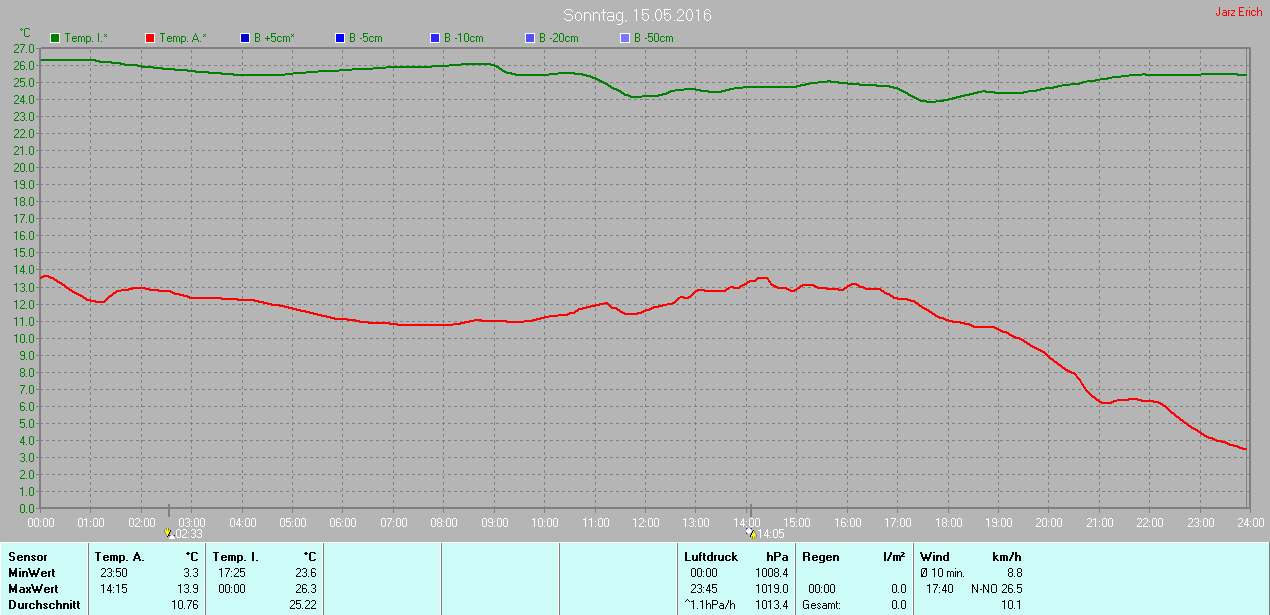Click the 12:00 label on the time axis

[x=645, y=523]
